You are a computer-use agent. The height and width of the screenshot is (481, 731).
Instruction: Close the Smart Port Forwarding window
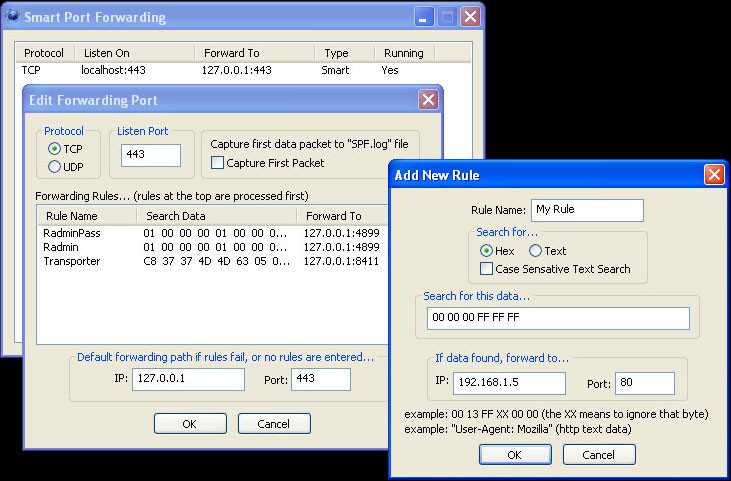(x=470, y=17)
